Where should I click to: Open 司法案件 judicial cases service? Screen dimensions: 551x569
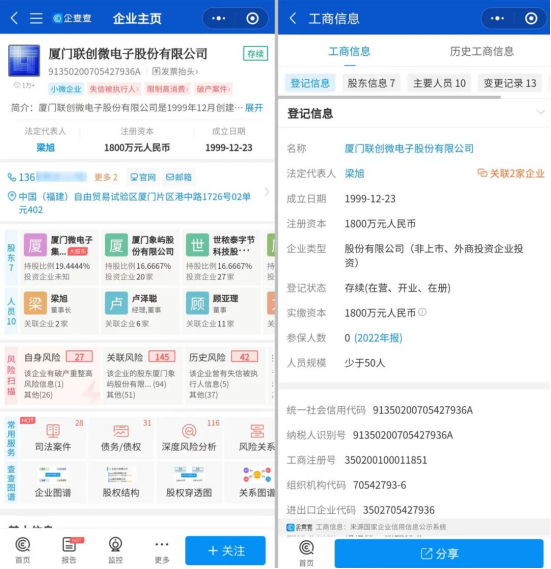click(53, 437)
